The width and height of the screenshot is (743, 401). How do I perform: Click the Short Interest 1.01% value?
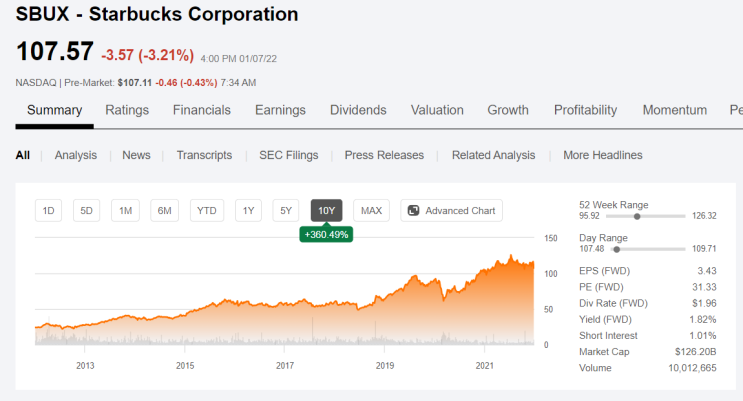coord(703,335)
